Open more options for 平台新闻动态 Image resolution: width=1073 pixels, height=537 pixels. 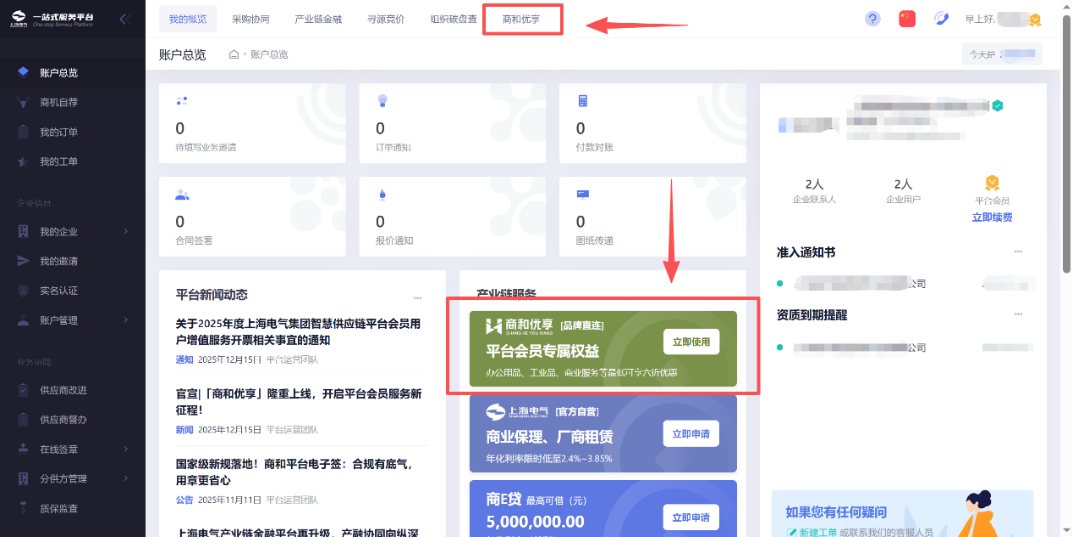(x=417, y=297)
